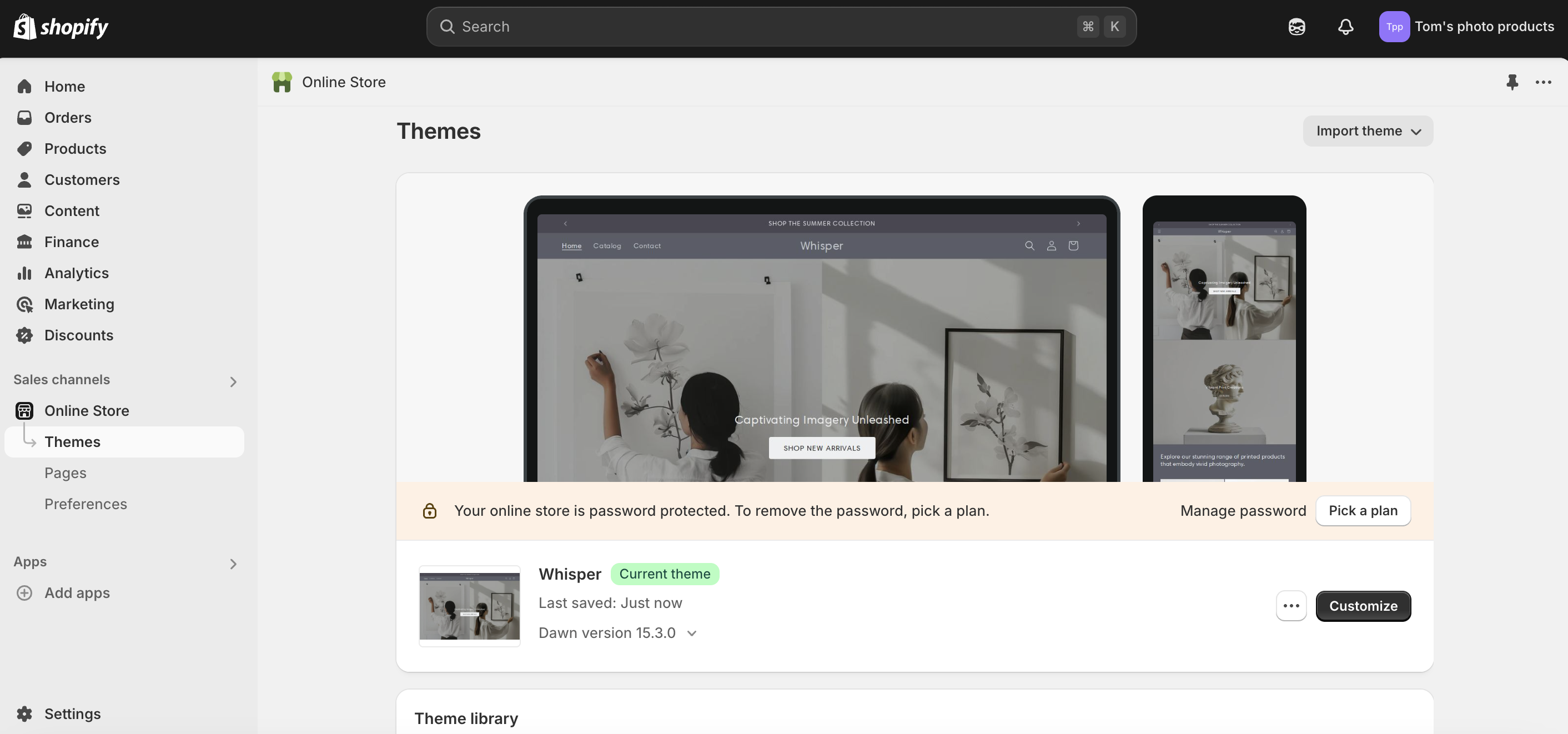Click the Theme library heading
The height and width of the screenshot is (734, 1568).
466,718
